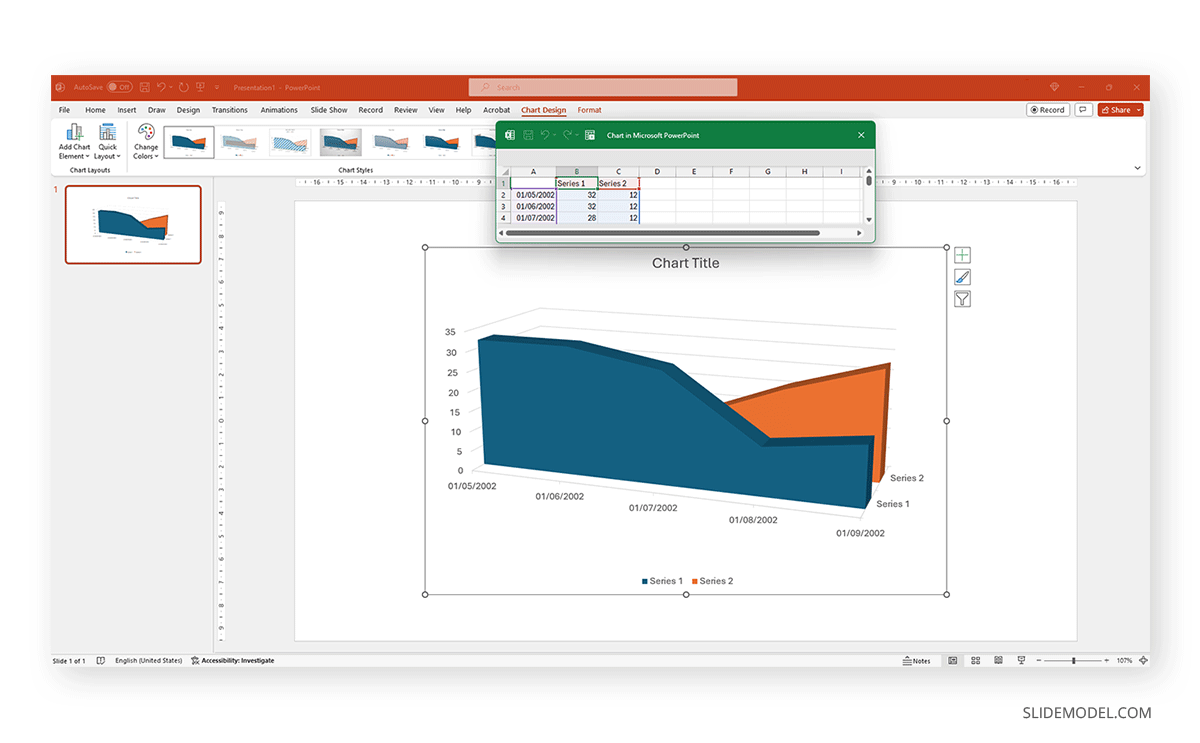The height and width of the screenshot is (743, 1200).
Task: Click Edit Data in Microsoft Excel icon
Action: (x=589, y=134)
